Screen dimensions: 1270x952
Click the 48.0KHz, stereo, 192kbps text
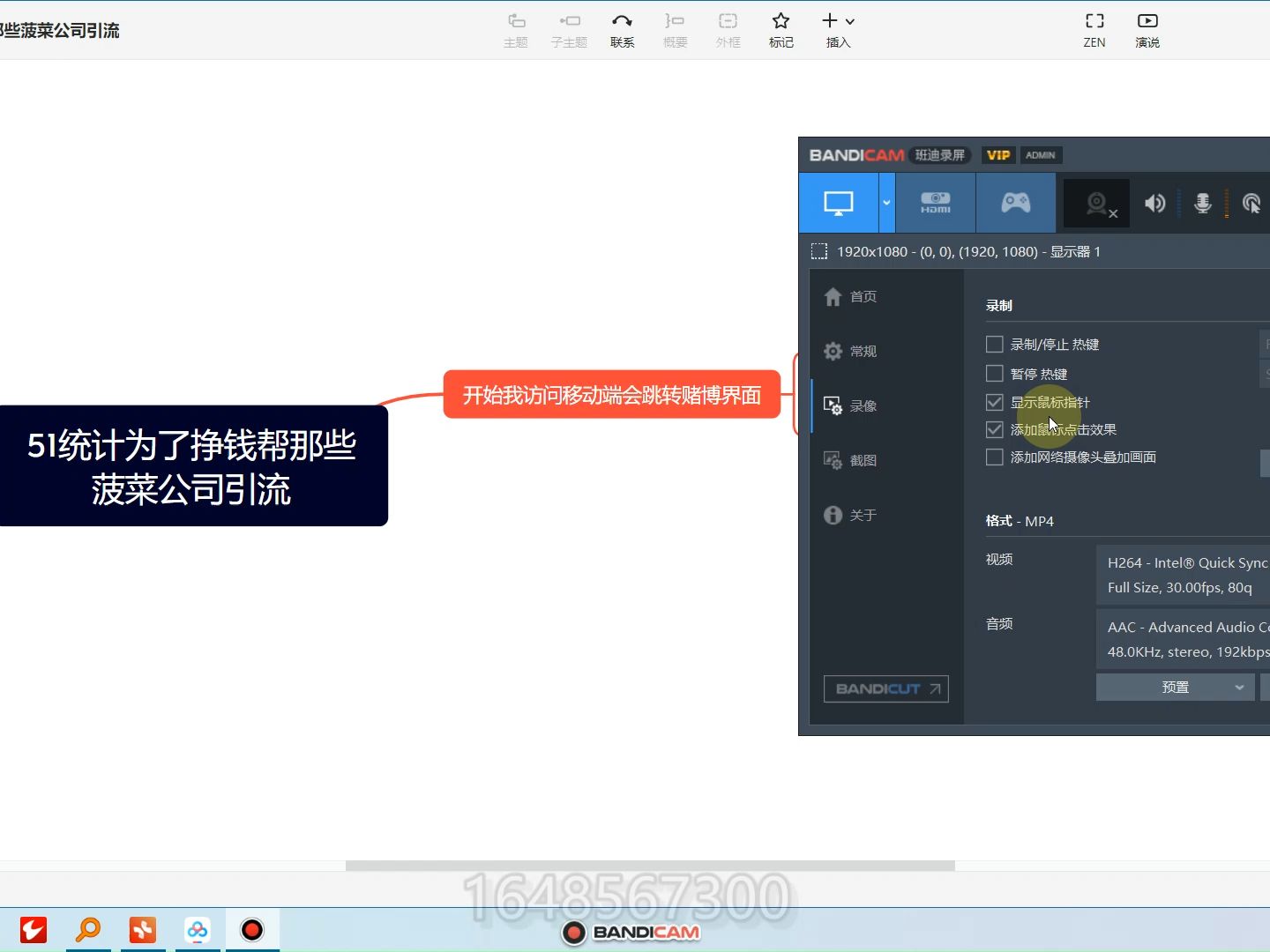pos(1188,651)
